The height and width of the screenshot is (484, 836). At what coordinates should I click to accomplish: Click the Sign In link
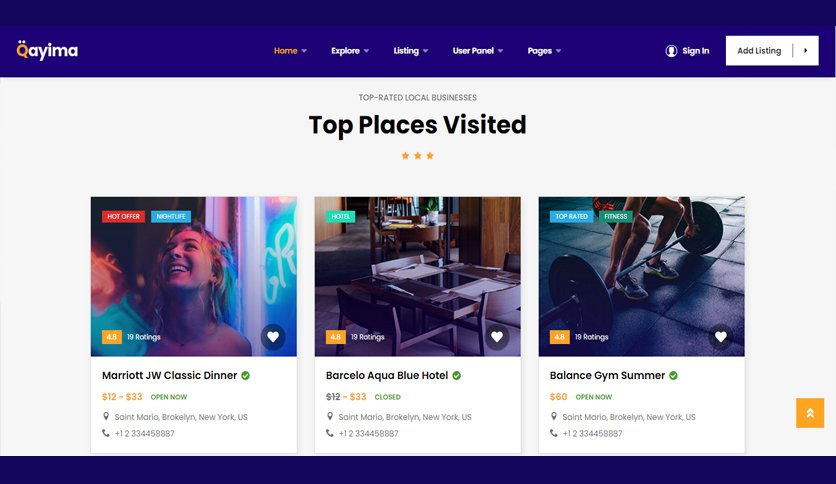tap(696, 51)
